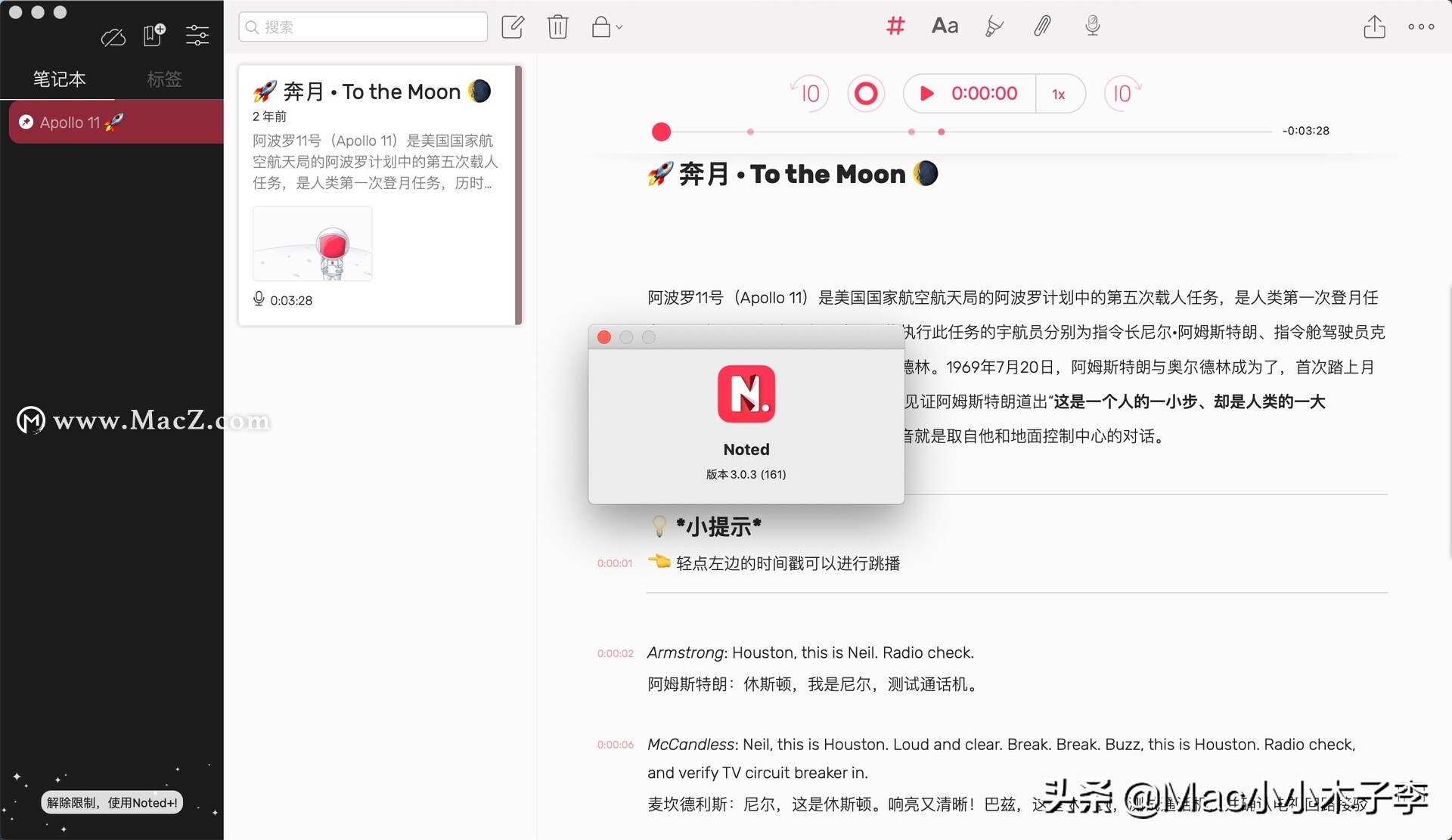Switch to the 标签 tab
This screenshot has width=1452, height=840.
click(164, 79)
